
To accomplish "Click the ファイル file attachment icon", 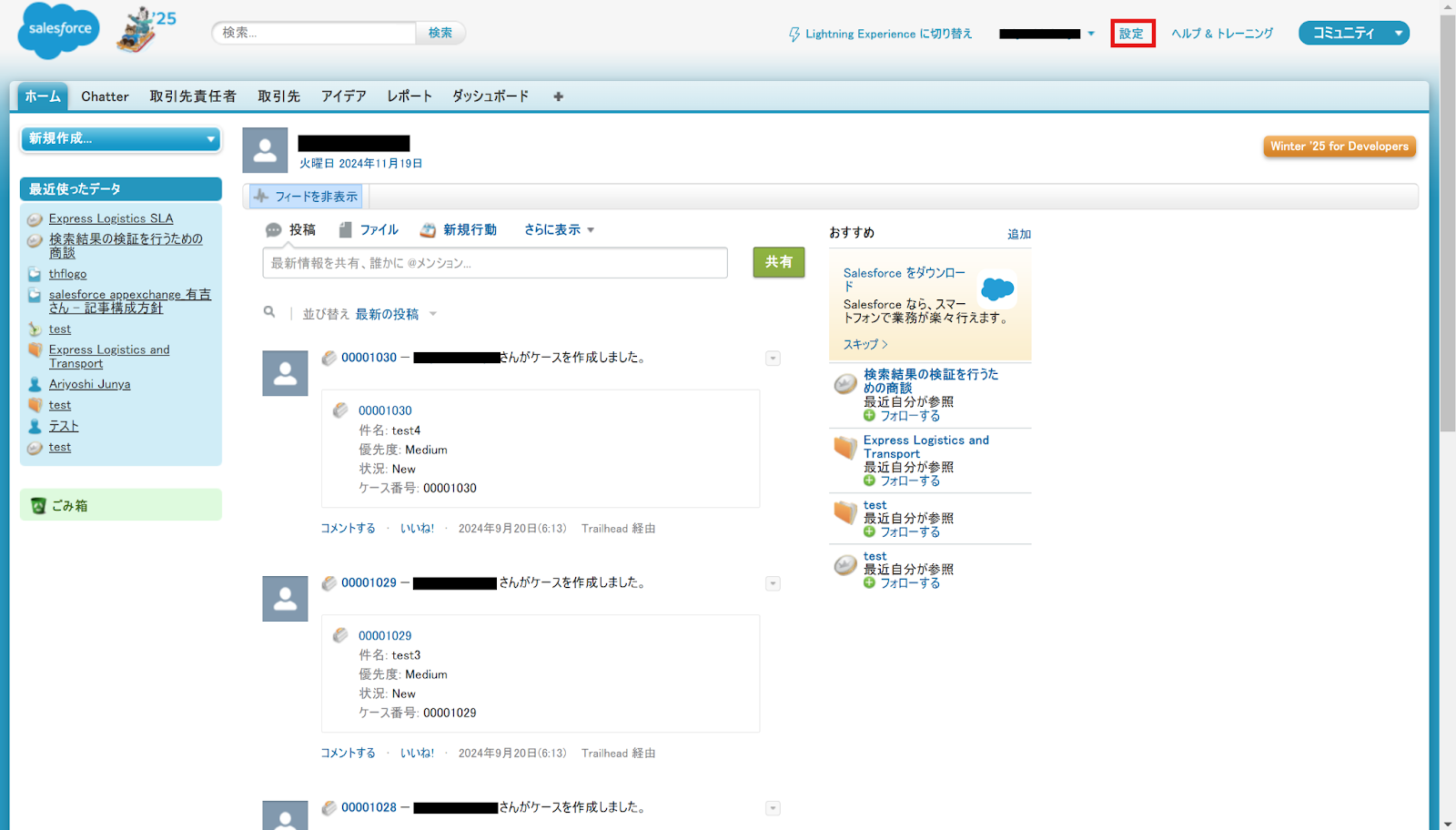I will pos(345,229).
